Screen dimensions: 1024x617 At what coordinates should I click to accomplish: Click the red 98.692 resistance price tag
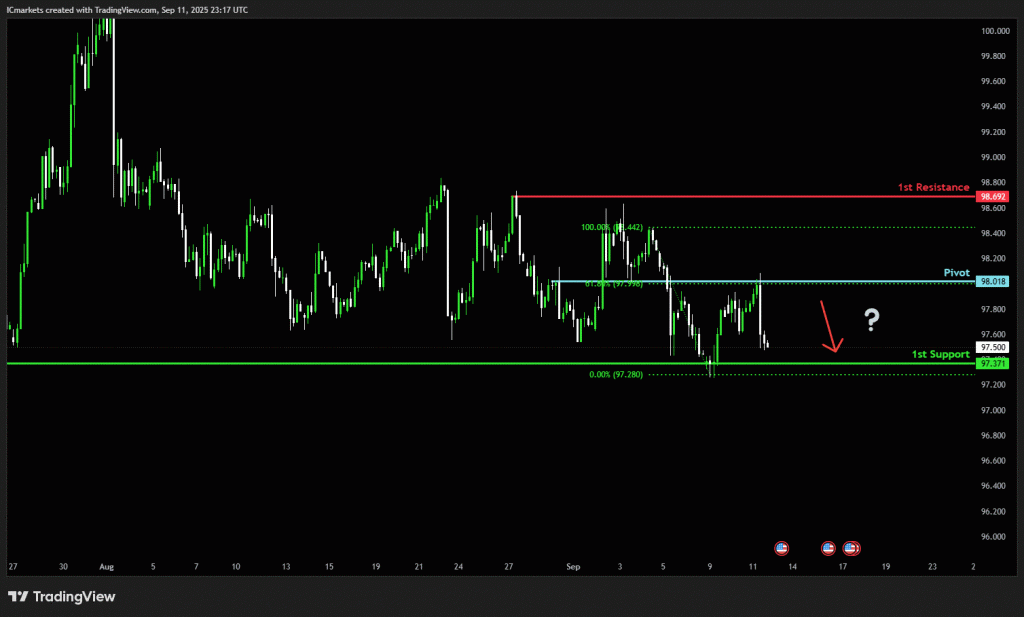tap(992, 197)
